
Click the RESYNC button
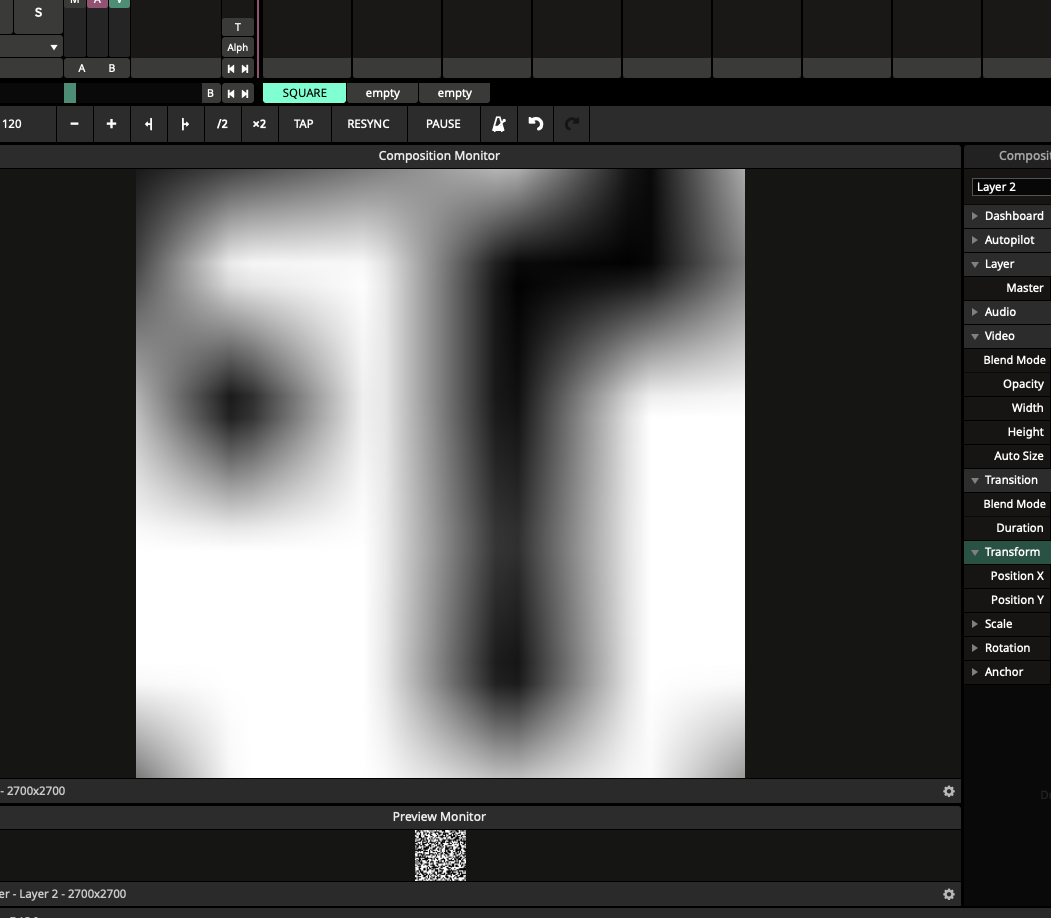coord(368,124)
